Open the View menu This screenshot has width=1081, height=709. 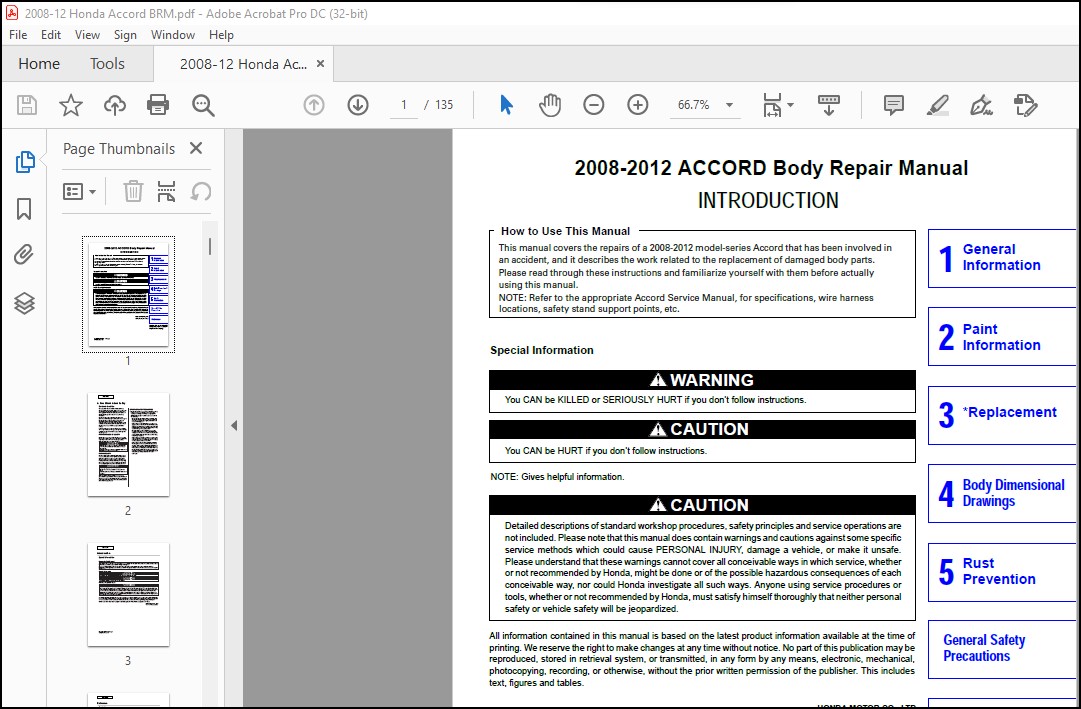(87, 34)
